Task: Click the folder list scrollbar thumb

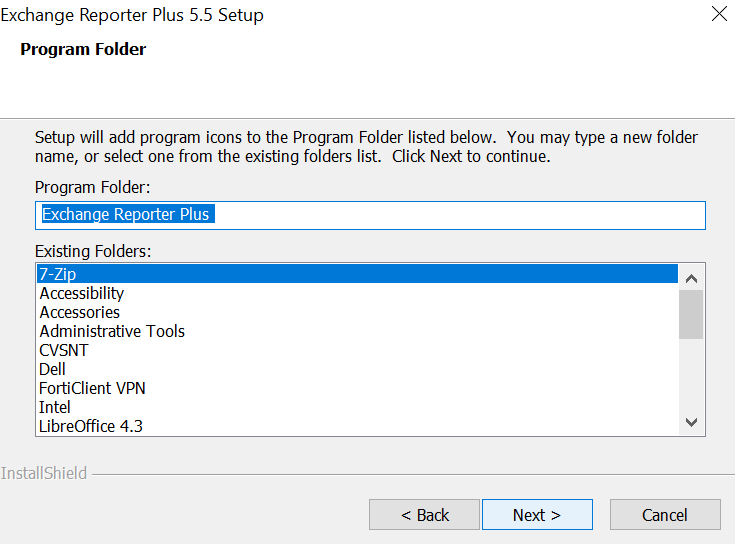Action: 691,314
